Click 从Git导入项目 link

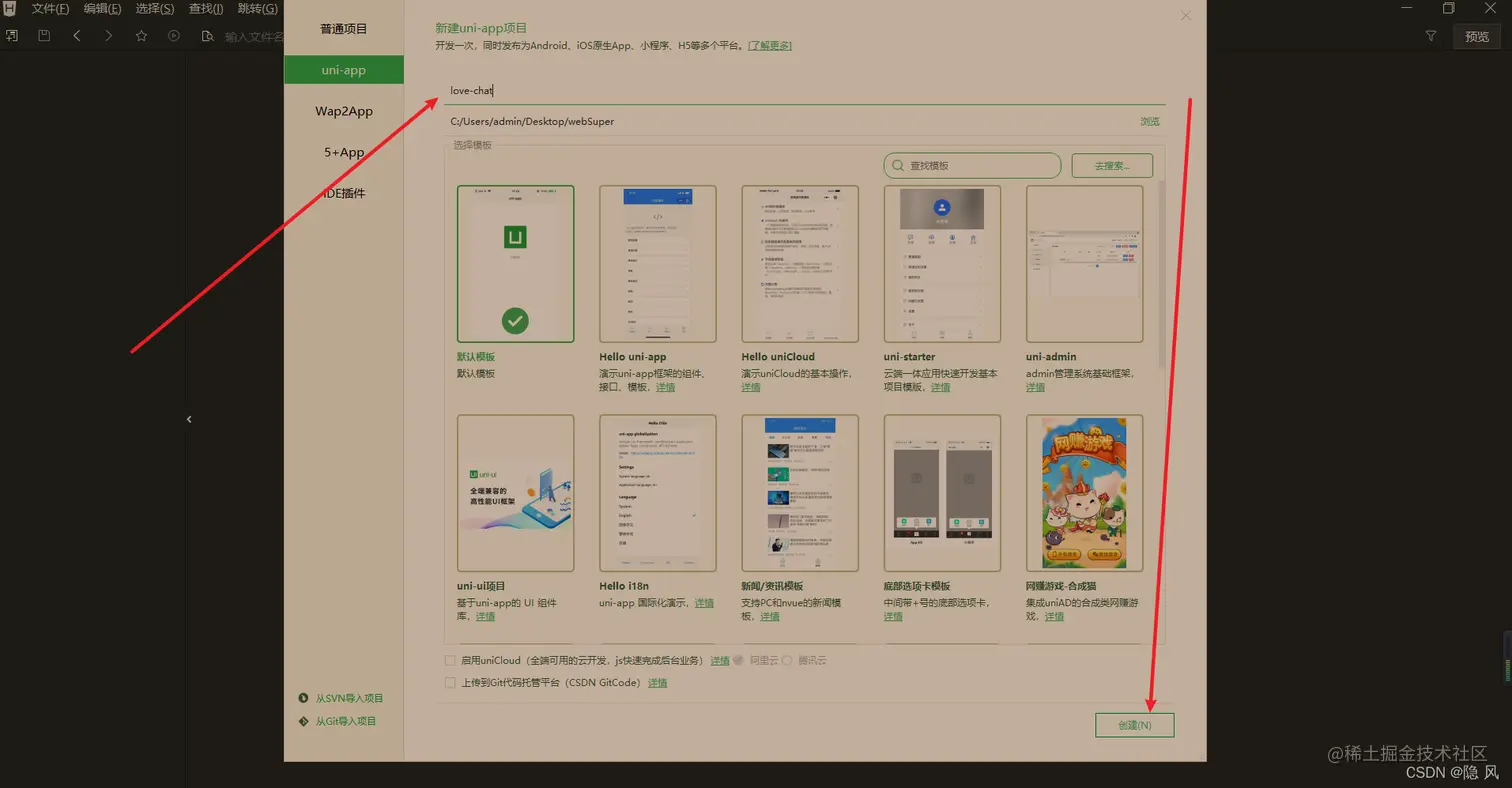tap(346, 721)
